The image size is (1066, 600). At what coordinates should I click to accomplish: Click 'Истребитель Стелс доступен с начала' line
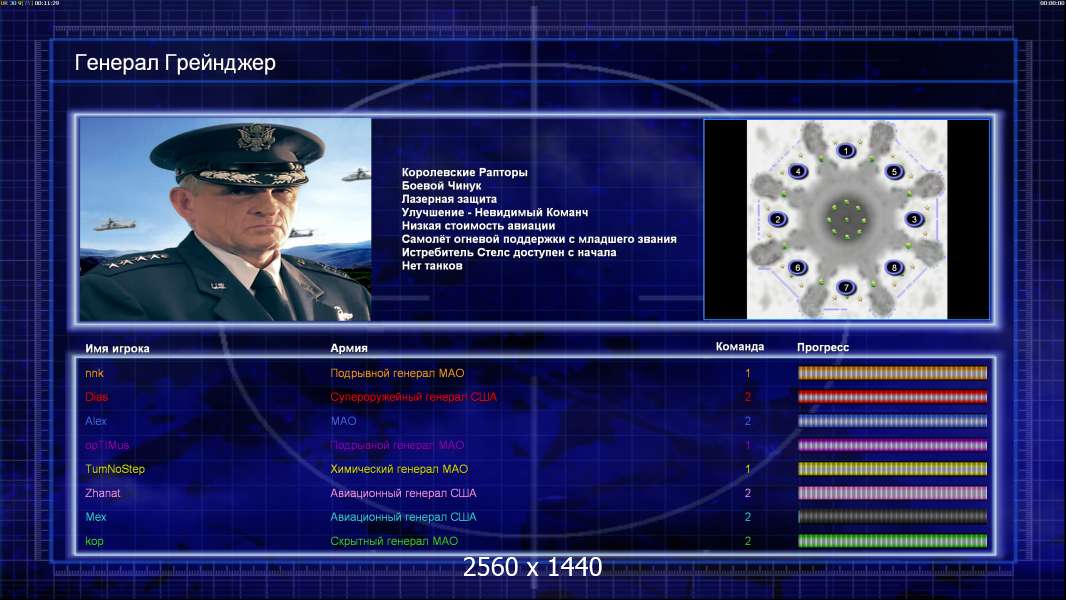click(x=509, y=252)
